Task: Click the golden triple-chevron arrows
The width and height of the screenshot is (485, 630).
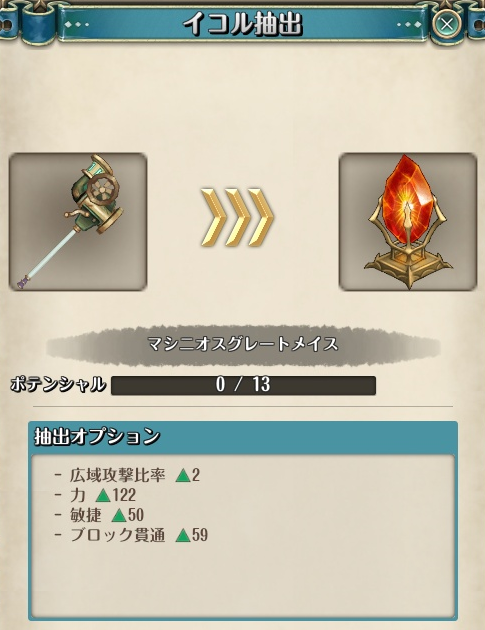Action: (237, 217)
